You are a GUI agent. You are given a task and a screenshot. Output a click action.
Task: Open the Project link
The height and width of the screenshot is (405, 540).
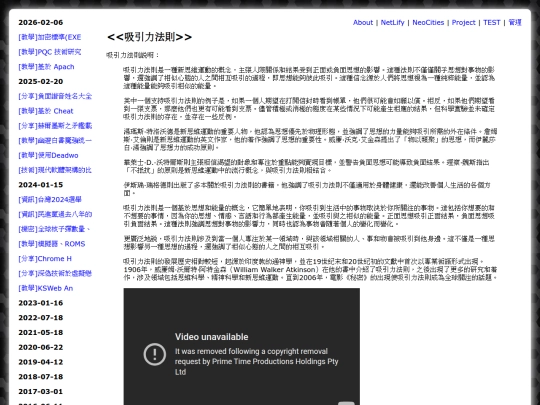point(464,22)
